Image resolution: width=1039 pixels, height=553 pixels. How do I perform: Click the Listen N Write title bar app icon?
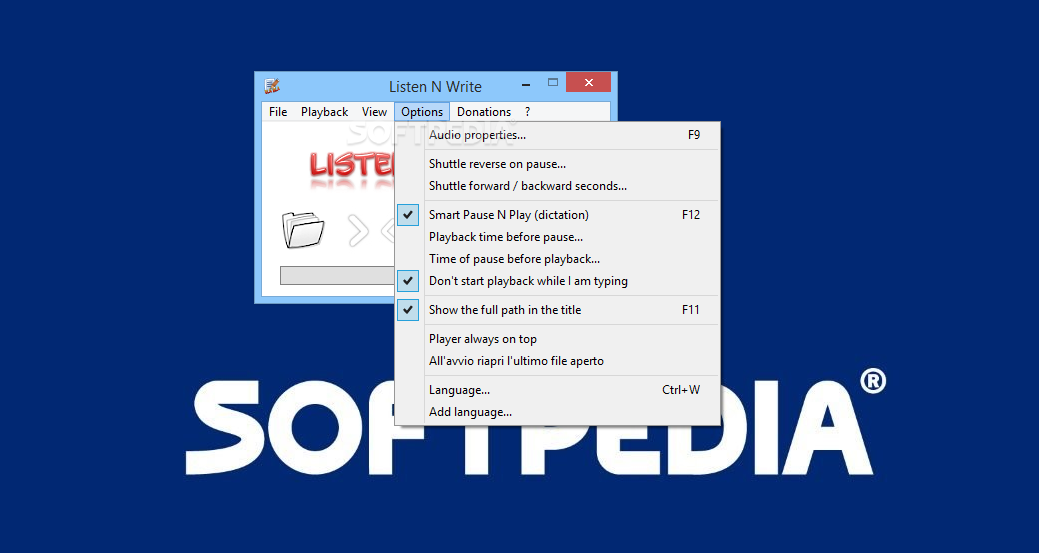coord(272,86)
